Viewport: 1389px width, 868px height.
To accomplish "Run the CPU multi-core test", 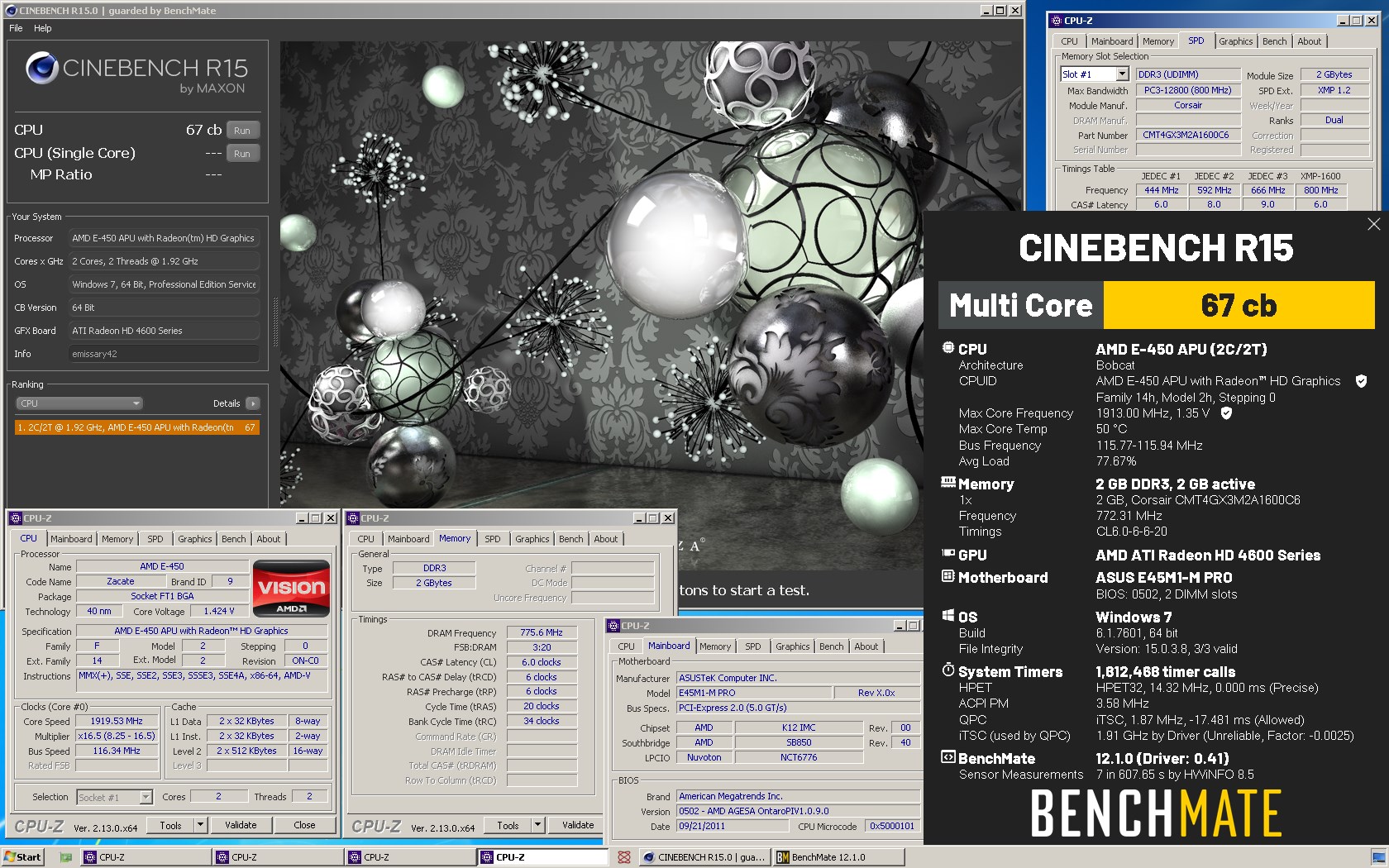I will click(x=242, y=131).
